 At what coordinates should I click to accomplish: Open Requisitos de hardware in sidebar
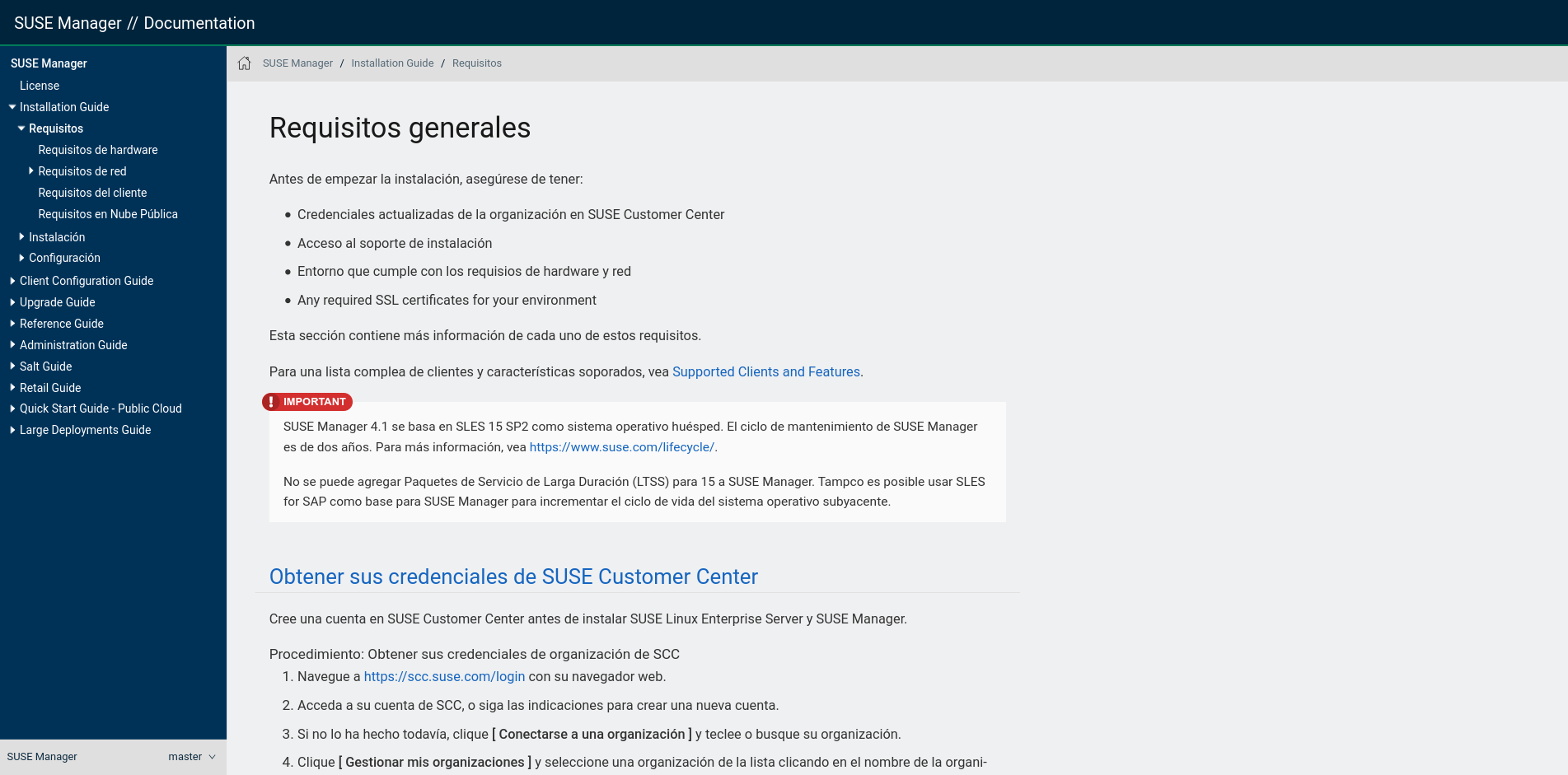98,150
